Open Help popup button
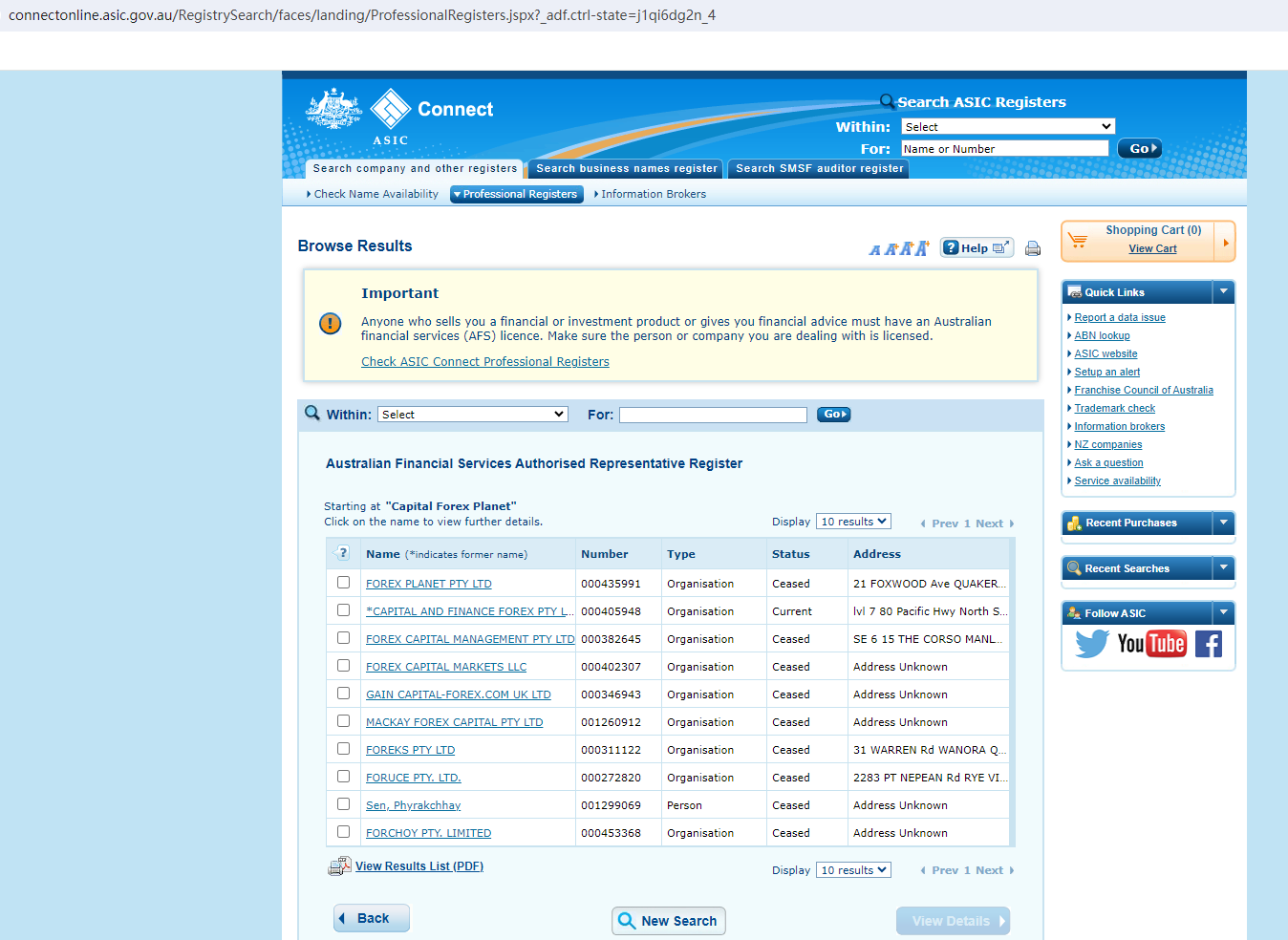The width and height of the screenshot is (1288, 940). [x=977, y=247]
